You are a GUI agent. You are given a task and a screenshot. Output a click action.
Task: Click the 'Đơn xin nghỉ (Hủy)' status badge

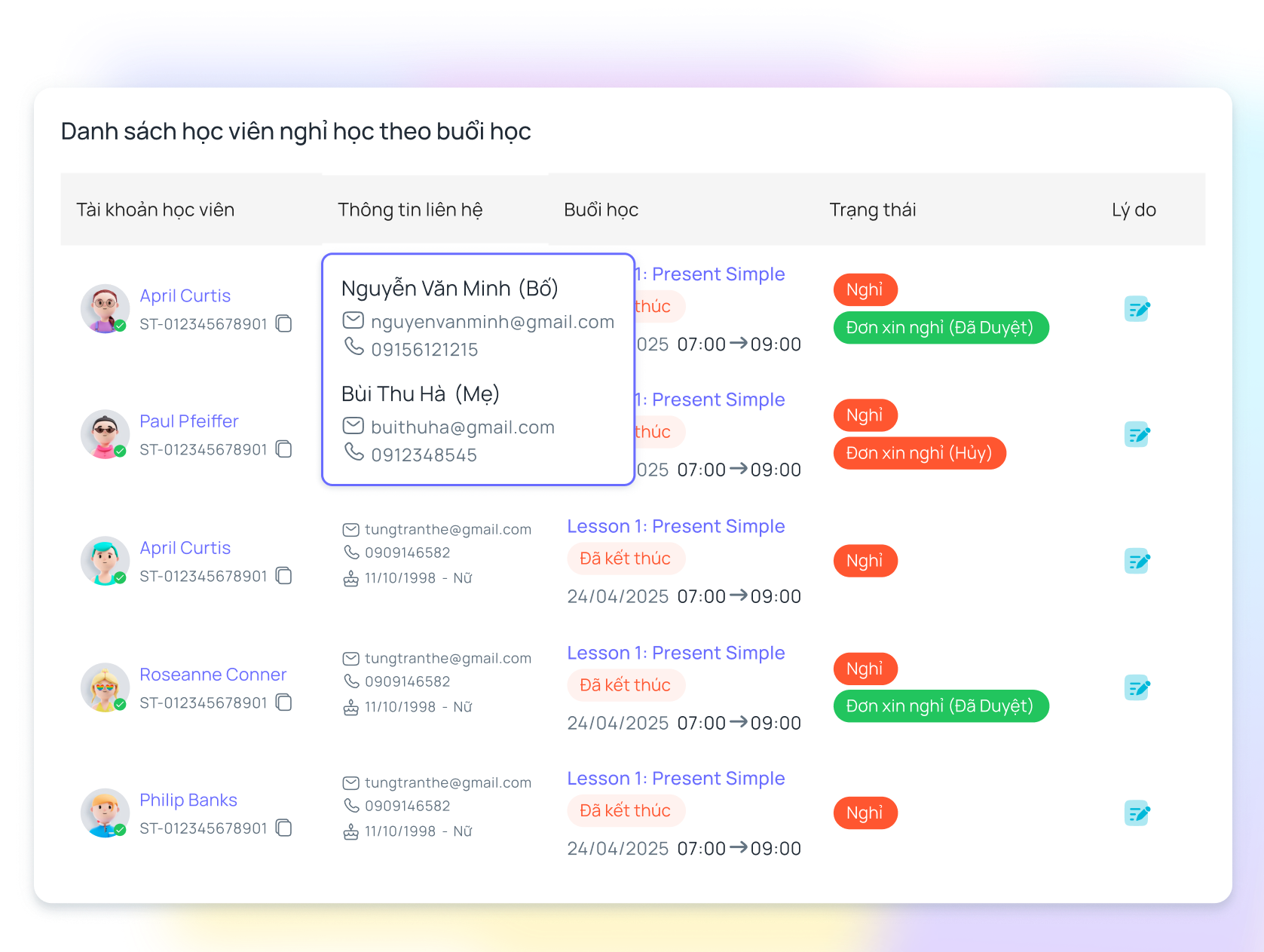pyautogui.click(x=919, y=453)
